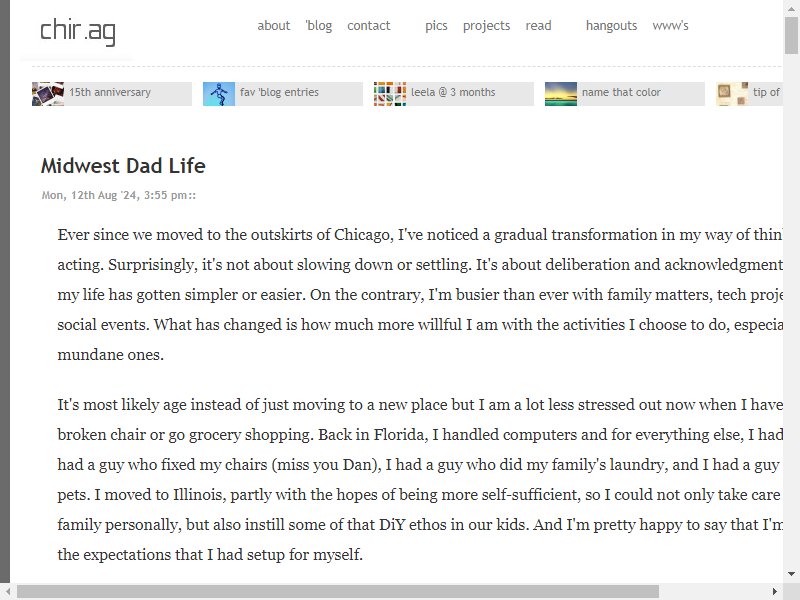Click the tip of thumbnail icon
Image resolution: width=800 pixels, height=600 pixels.
coord(732,94)
